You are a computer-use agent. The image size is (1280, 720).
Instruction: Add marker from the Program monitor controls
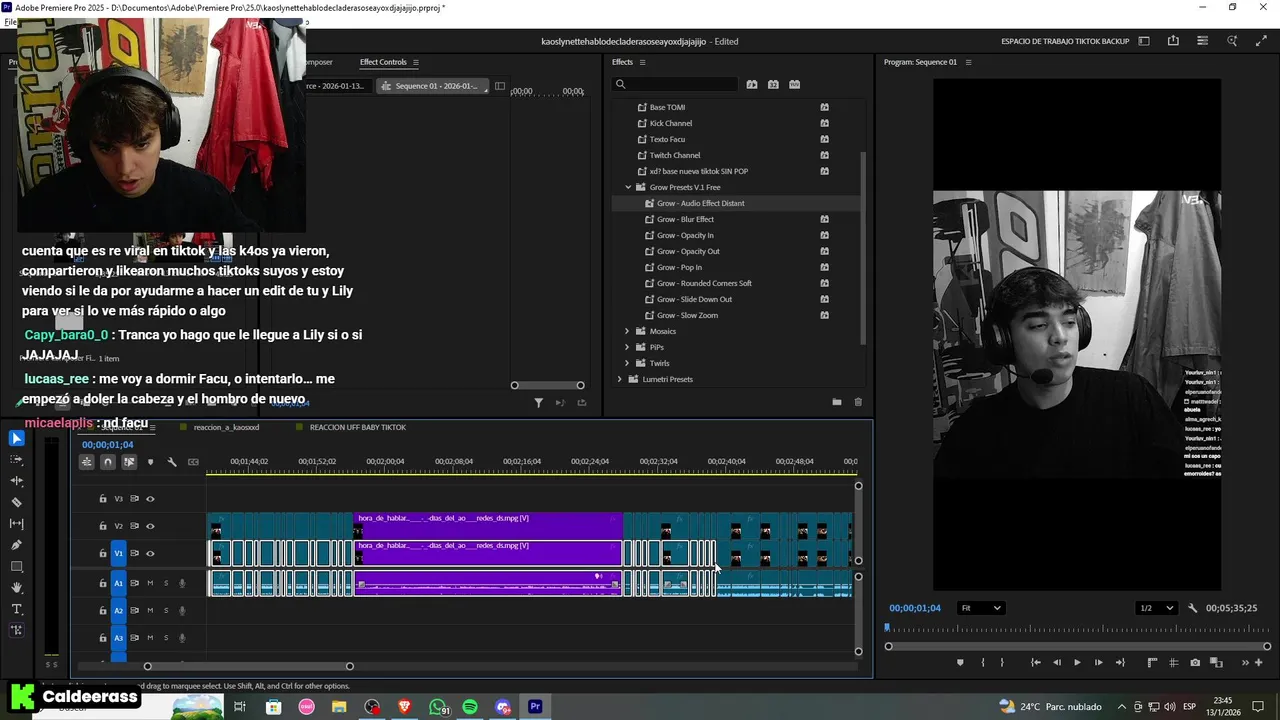960,662
